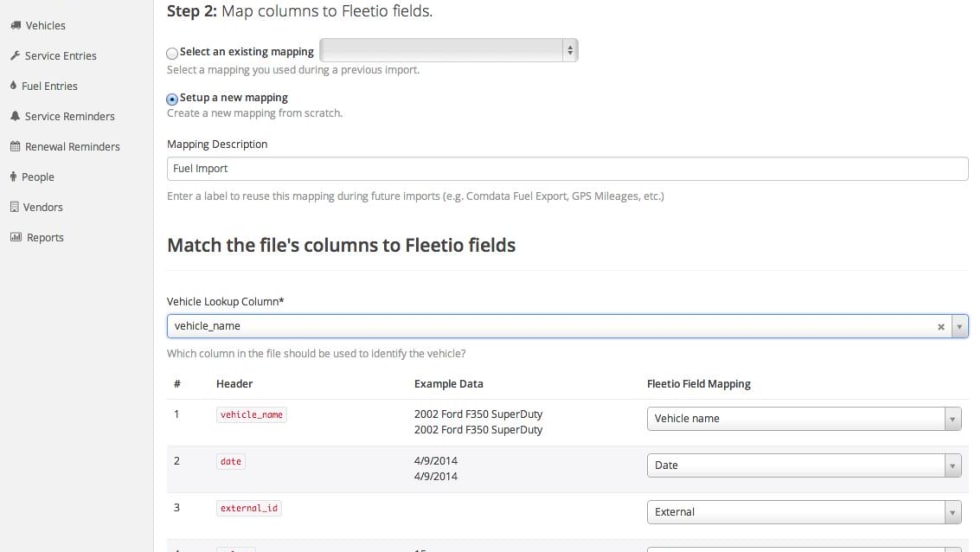This screenshot has width=980, height=552.
Task: Click the Reports chart icon
Action: (15, 238)
